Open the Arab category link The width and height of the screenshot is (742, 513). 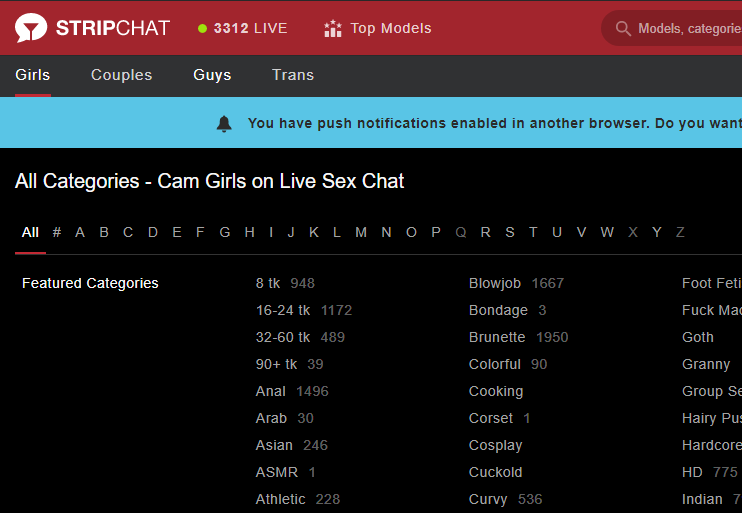click(271, 418)
